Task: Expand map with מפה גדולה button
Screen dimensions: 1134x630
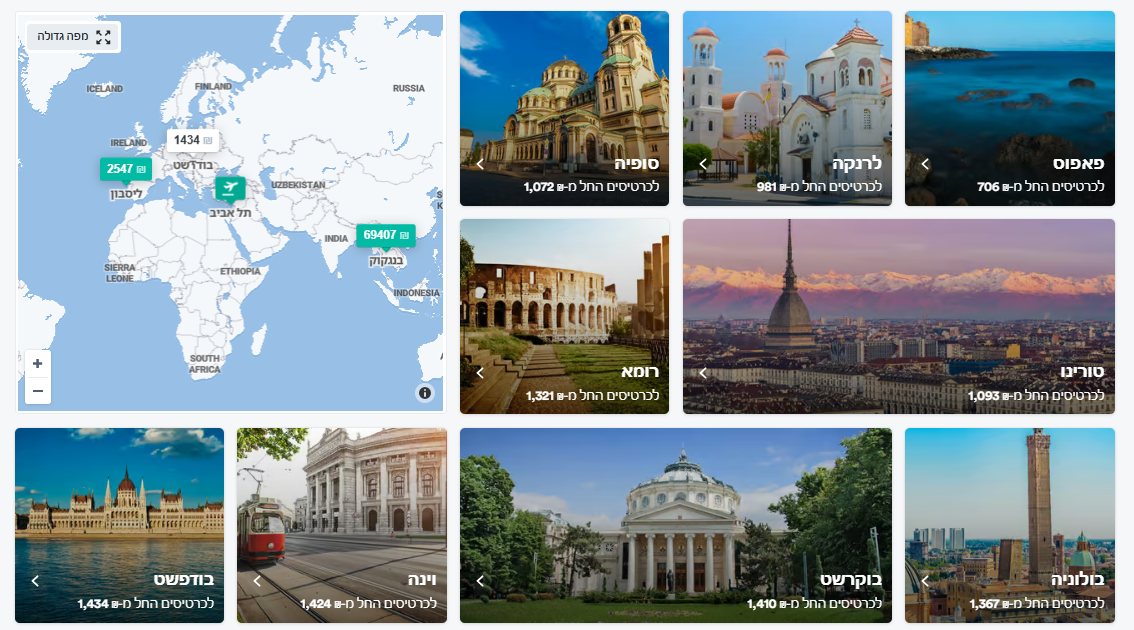Action: pos(74,36)
